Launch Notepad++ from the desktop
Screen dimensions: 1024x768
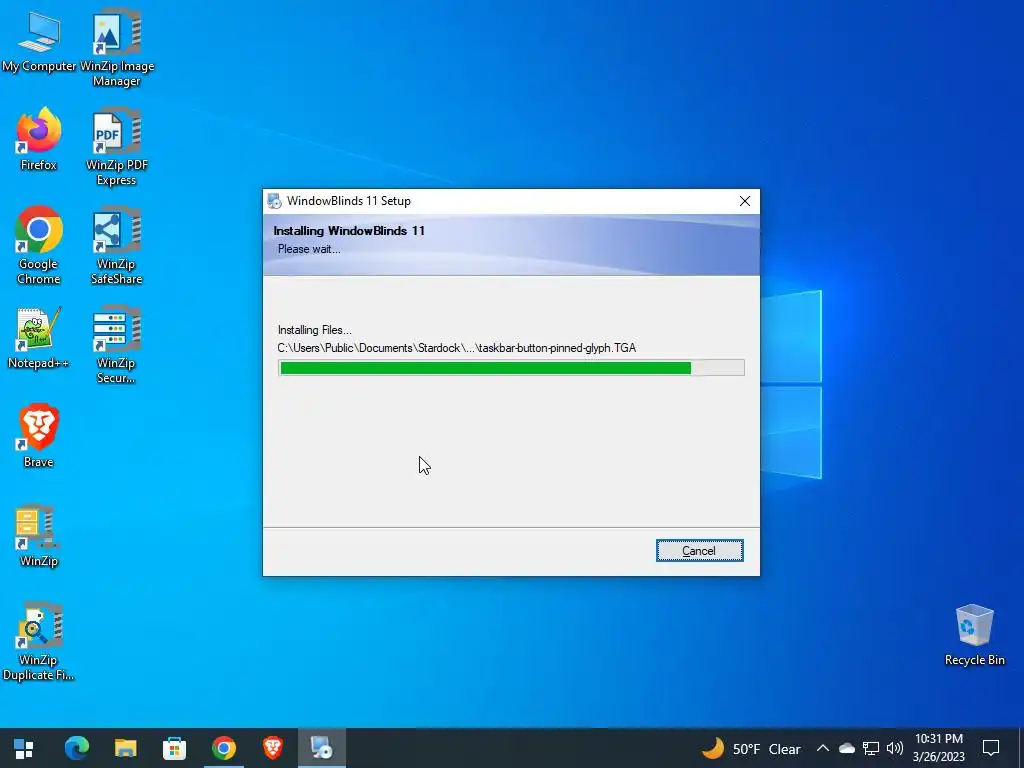39,338
